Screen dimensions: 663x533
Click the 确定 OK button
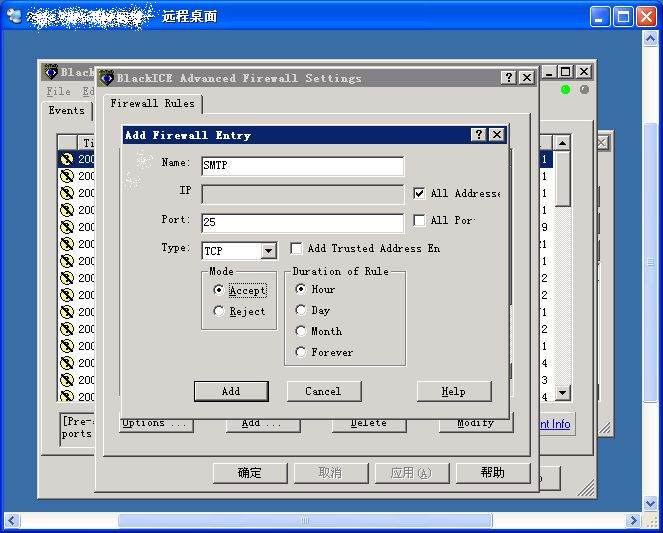(x=250, y=473)
